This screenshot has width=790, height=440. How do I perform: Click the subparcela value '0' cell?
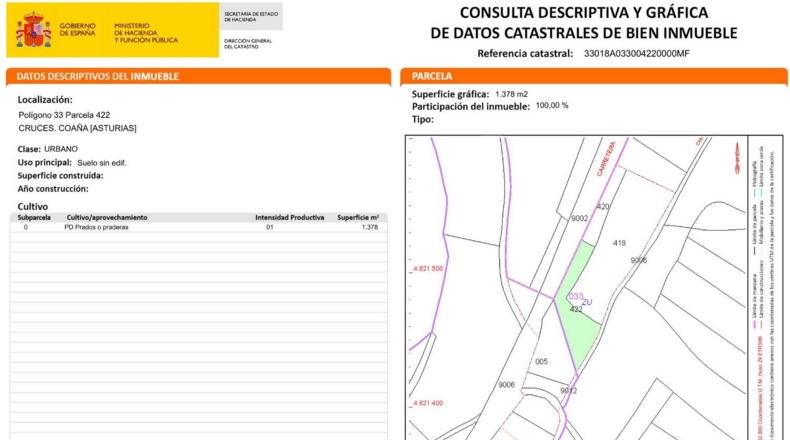(x=26, y=227)
